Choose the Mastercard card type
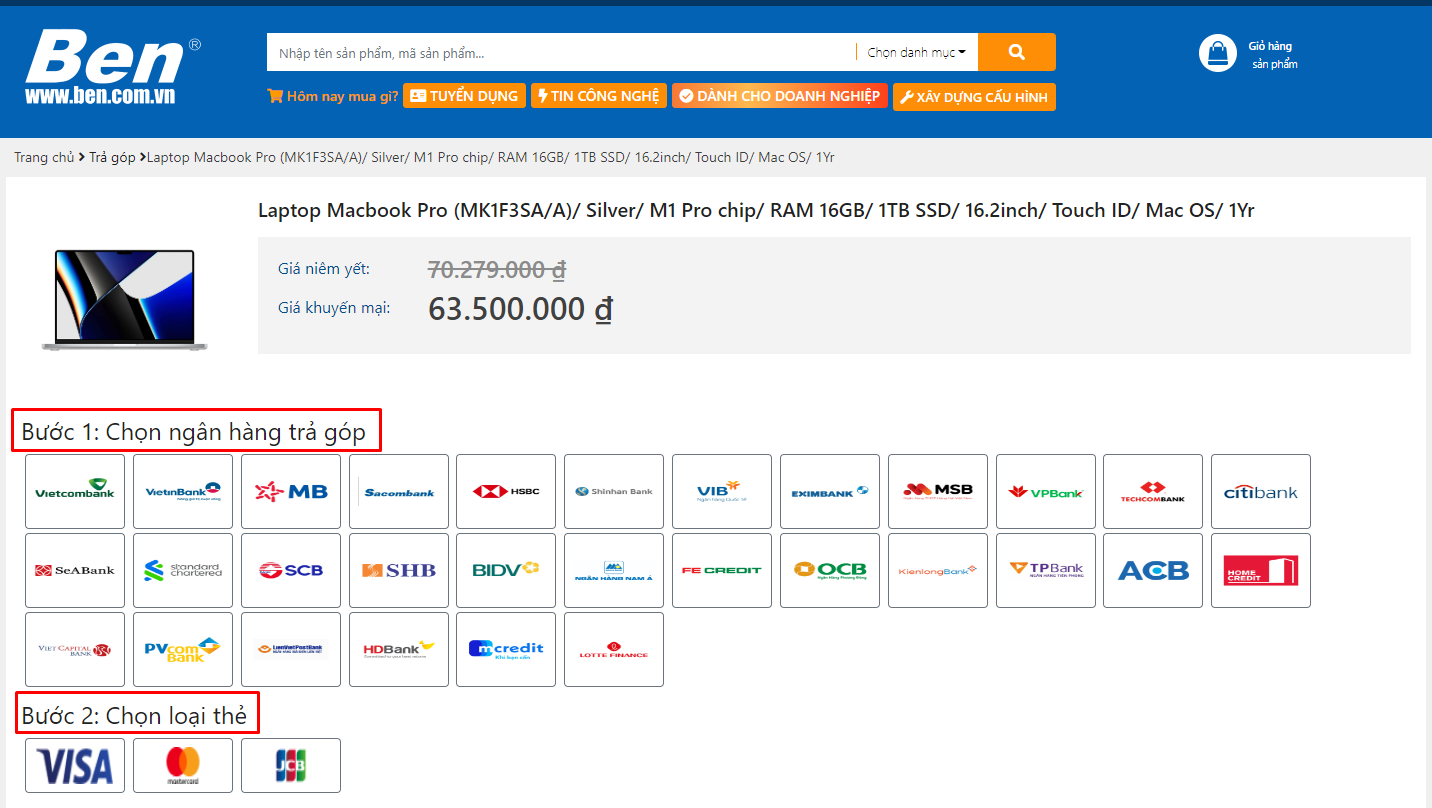The height and width of the screenshot is (808, 1432). pos(183,765)
